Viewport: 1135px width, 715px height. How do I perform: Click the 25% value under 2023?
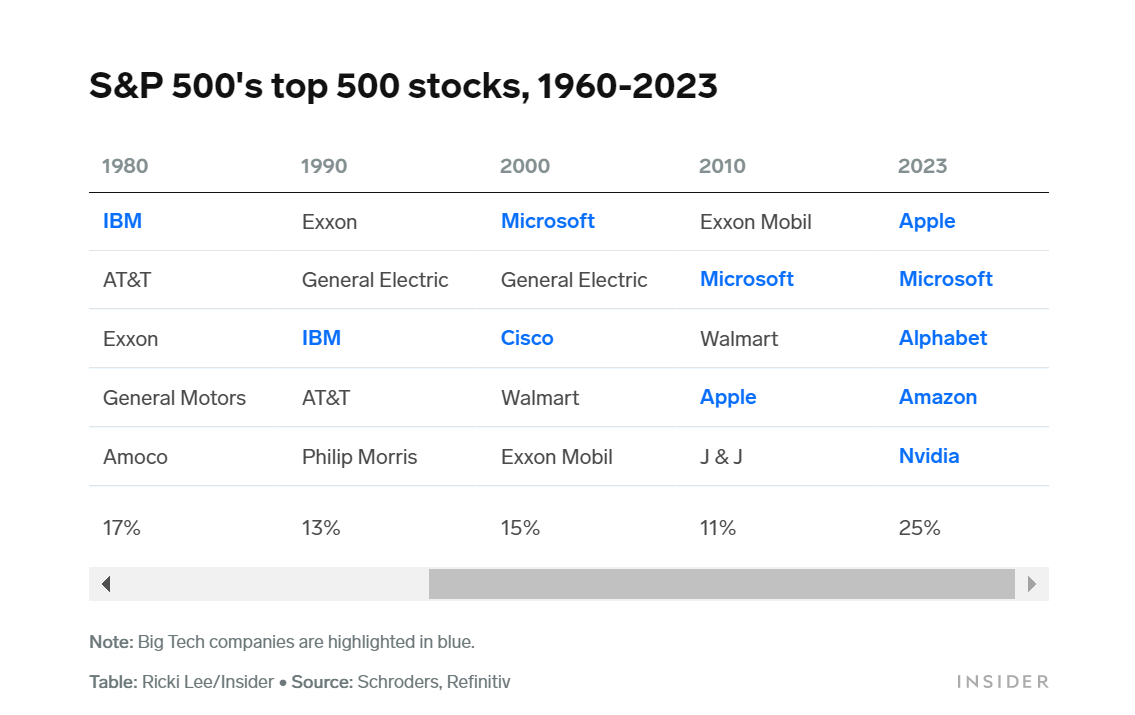coord(919,528)
